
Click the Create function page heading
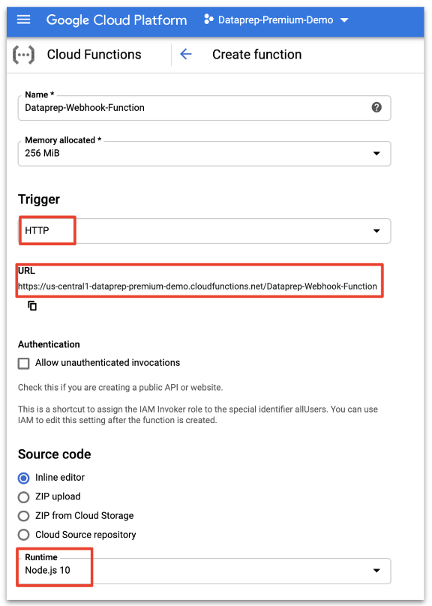(x=257, y=54)
